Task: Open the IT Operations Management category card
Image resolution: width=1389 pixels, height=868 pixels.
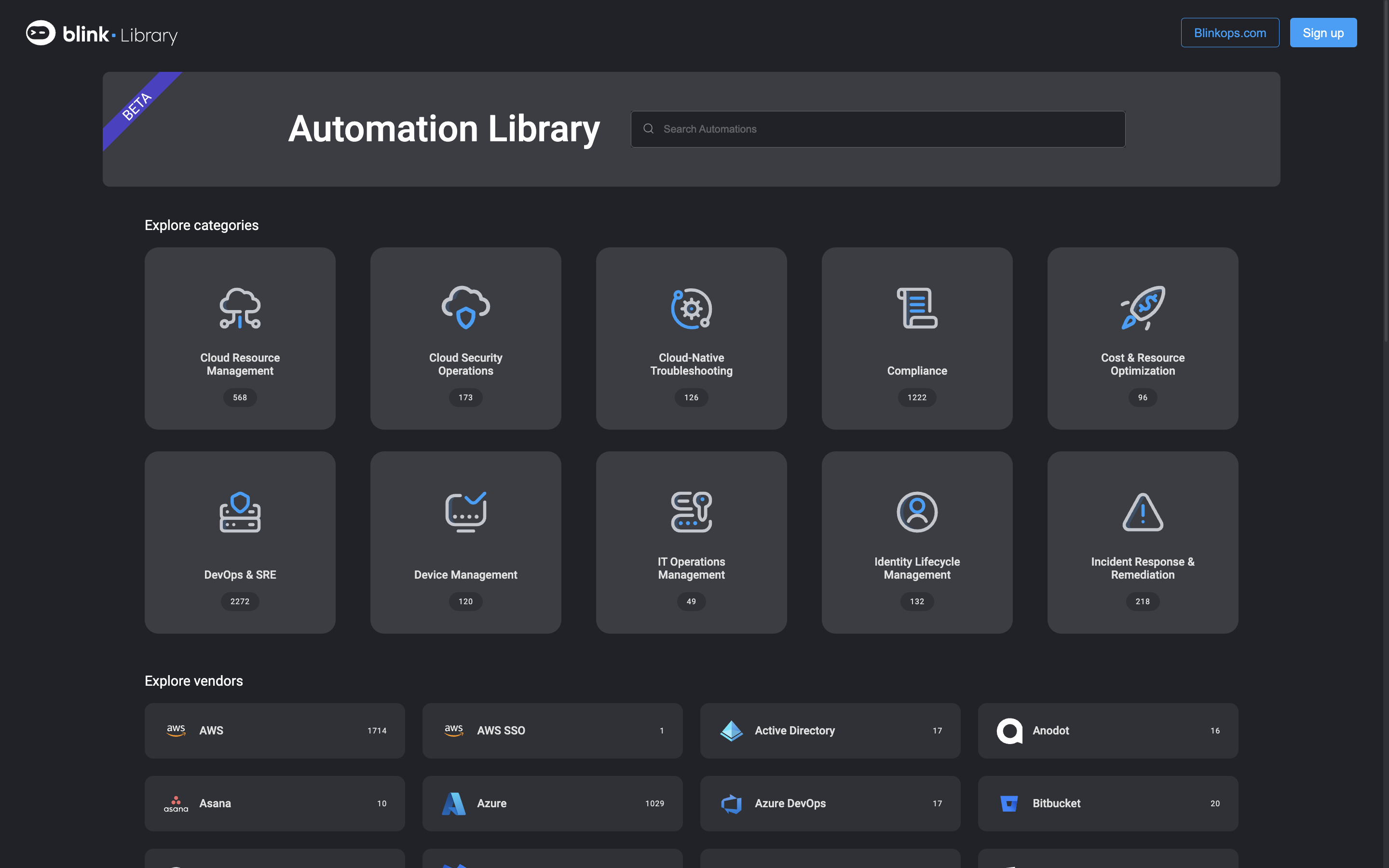Action: click(x=691, y=542)
